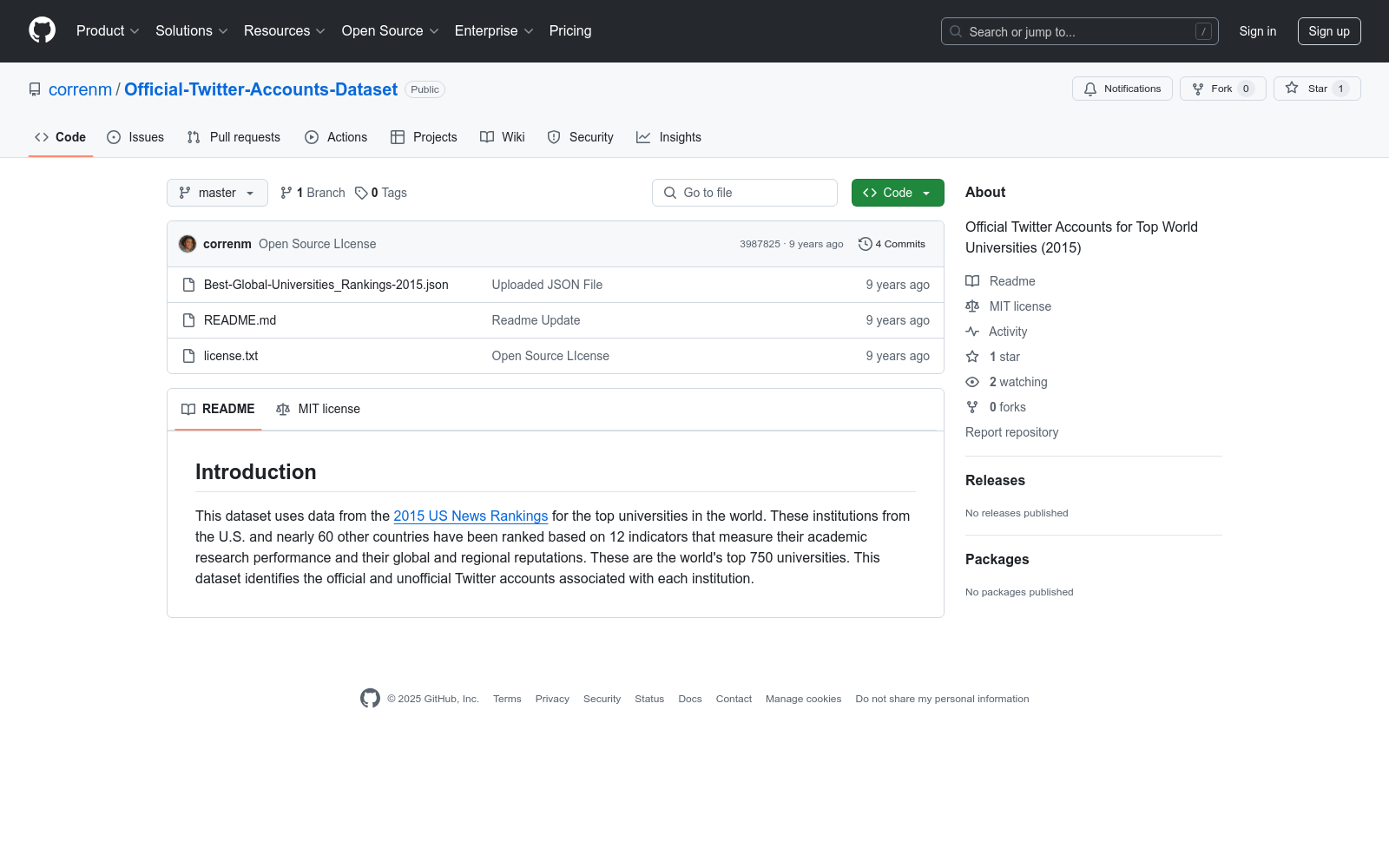Open the green Code dropdown button
Image resolution: width=1389 pixels, height=868 pixels.
[x=898, y=193]
